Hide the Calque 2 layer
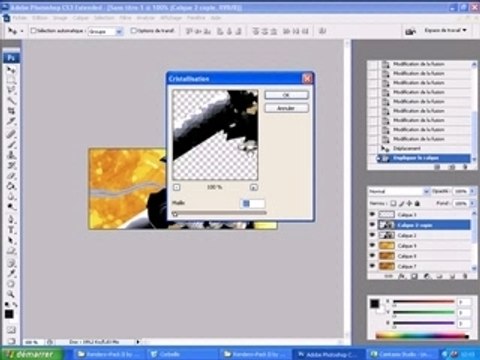Image resolution: width=480 pixels, height=360 pixels. 372,235
